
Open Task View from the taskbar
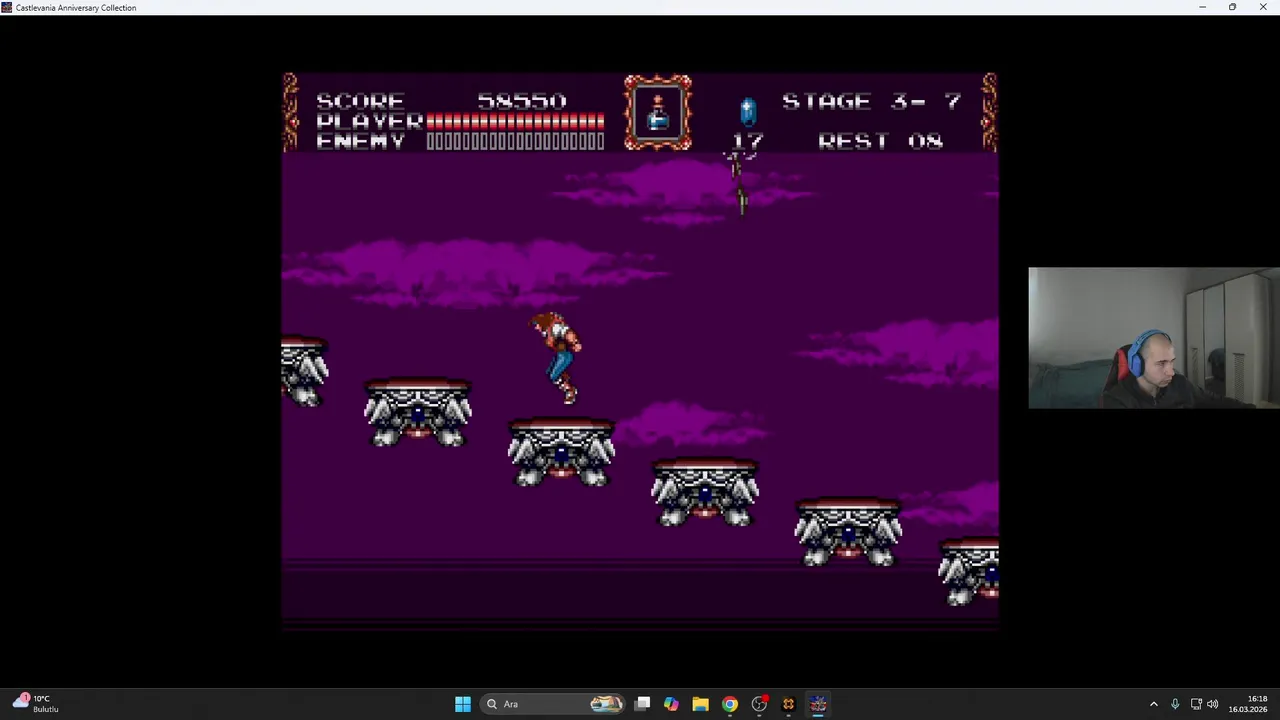[643, 704]
